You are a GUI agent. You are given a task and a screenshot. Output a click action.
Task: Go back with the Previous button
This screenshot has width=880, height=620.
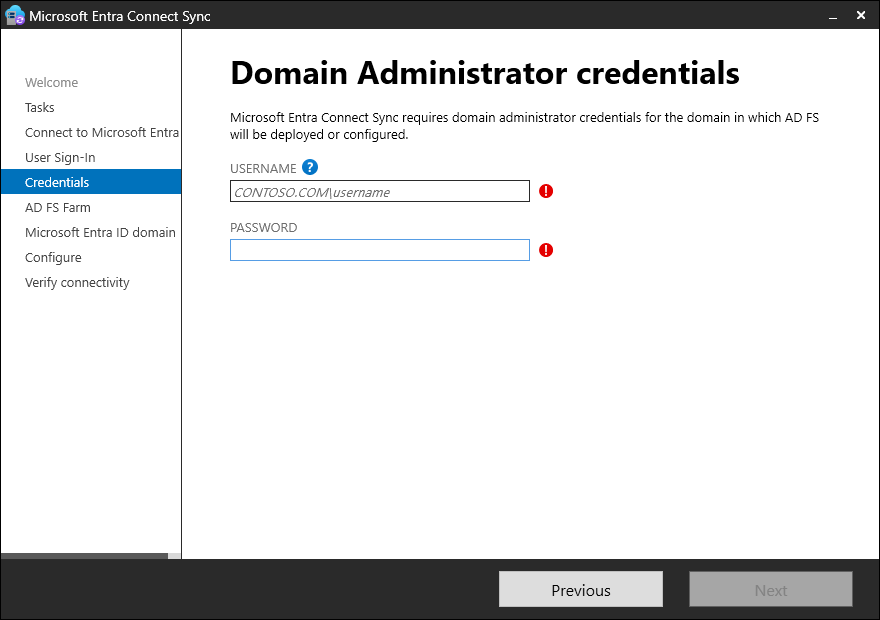pos(581,589)
